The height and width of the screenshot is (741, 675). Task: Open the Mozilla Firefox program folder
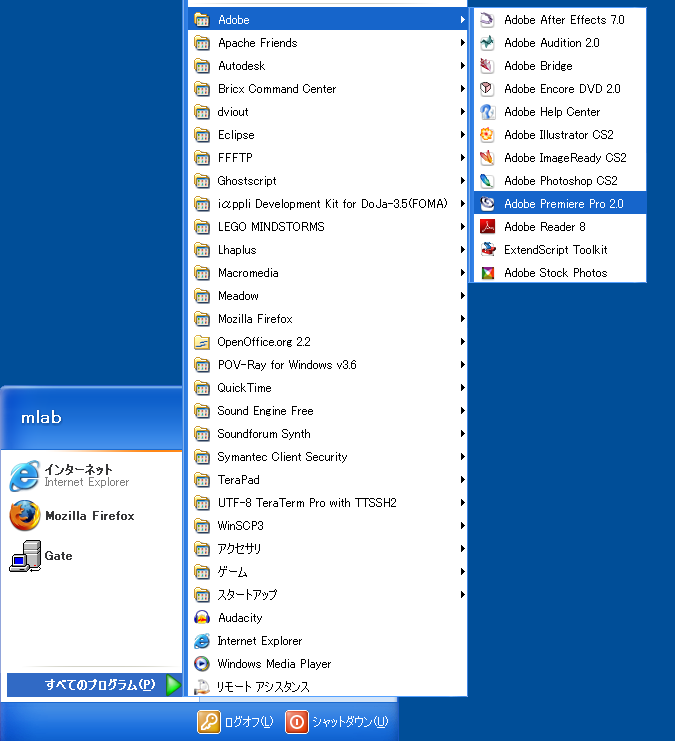328,319
